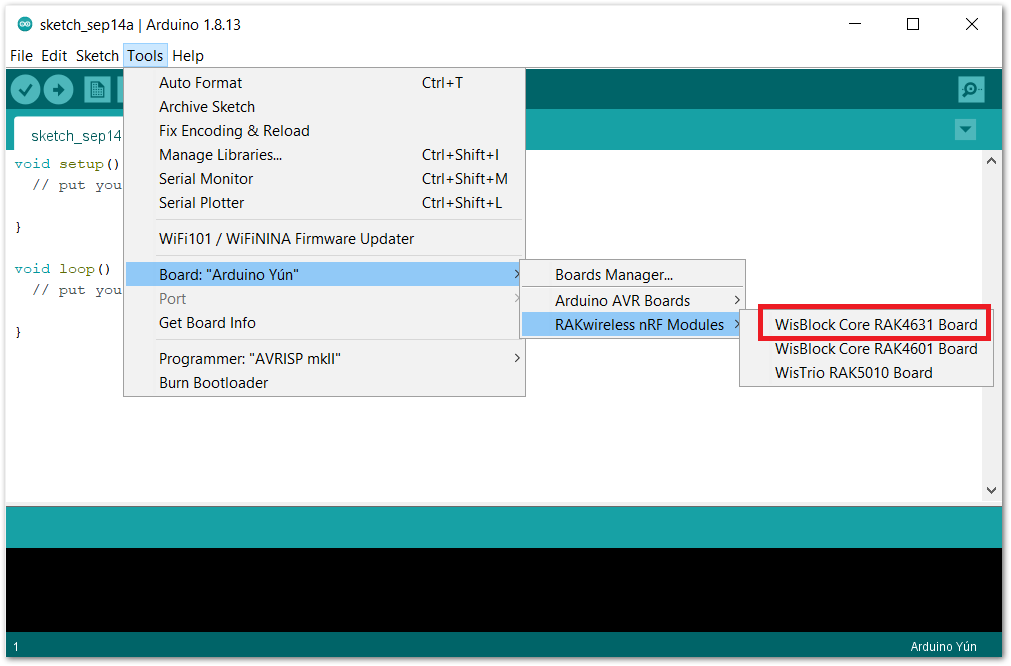Close the Arduino window
The image size is (1011, 666).
coord(972,24)
